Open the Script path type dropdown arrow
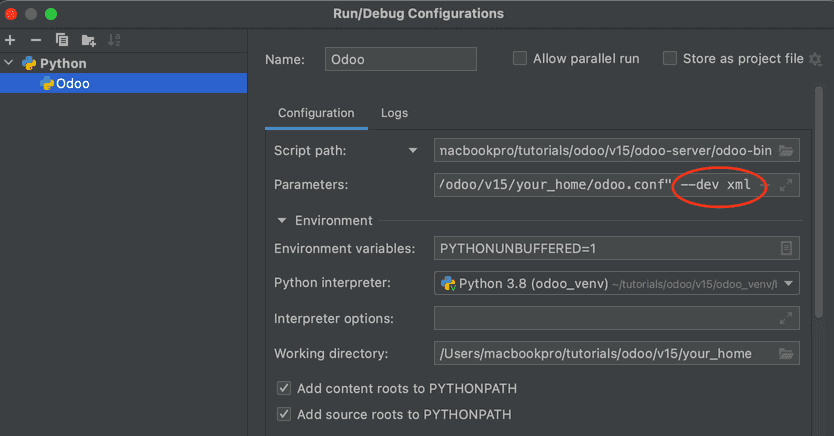Screen dimensions: 834x436 coord(413,151)
